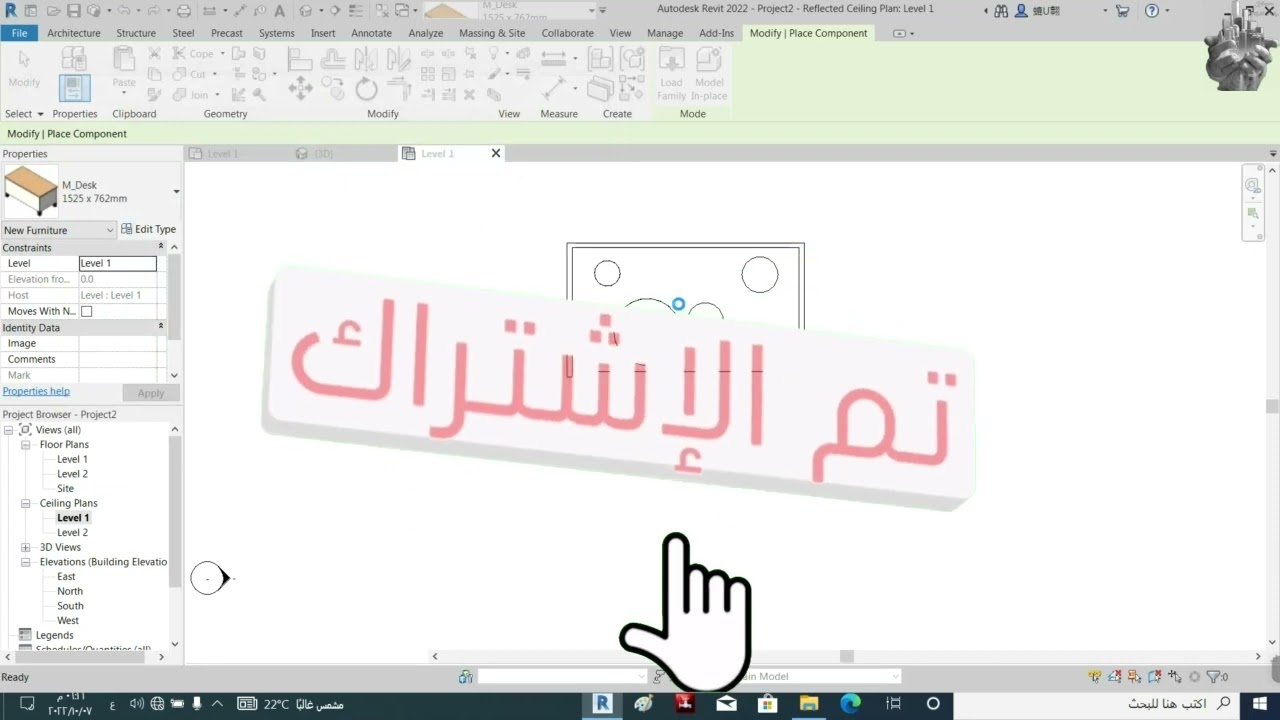Collapse the Ceiling Plans tree node
Screen dimensions: 1280x720
(26, 504)
